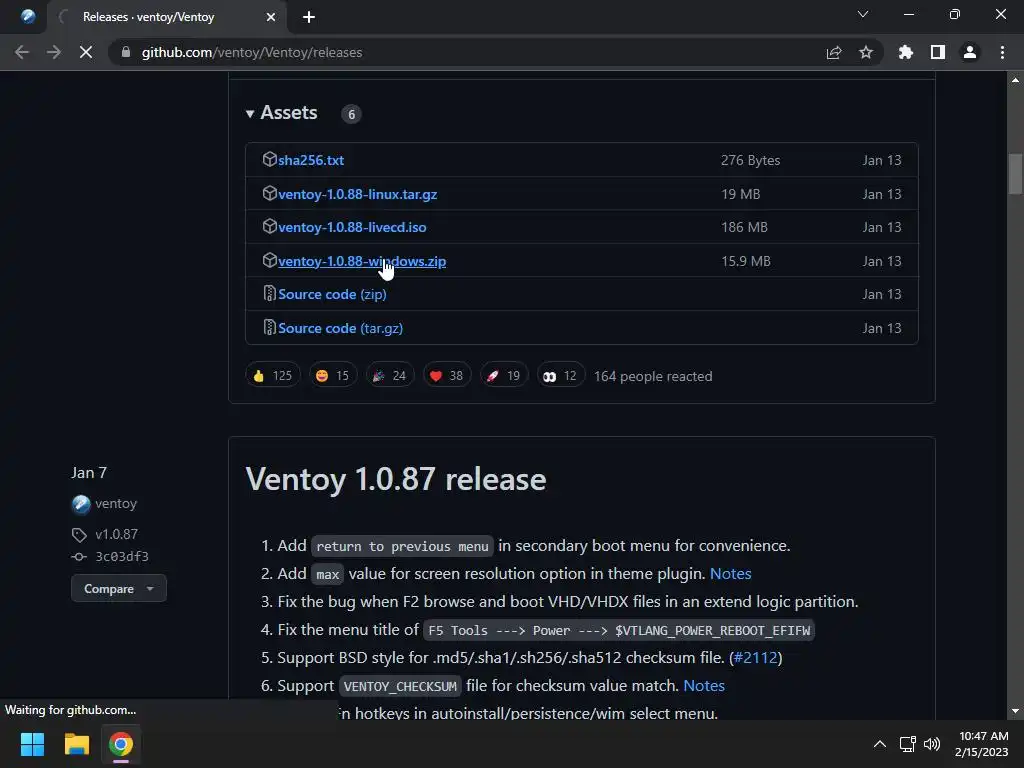Download ventoy-1.0.88-livecd.iso
This screenshot has width=1024, height=768.
352,227
